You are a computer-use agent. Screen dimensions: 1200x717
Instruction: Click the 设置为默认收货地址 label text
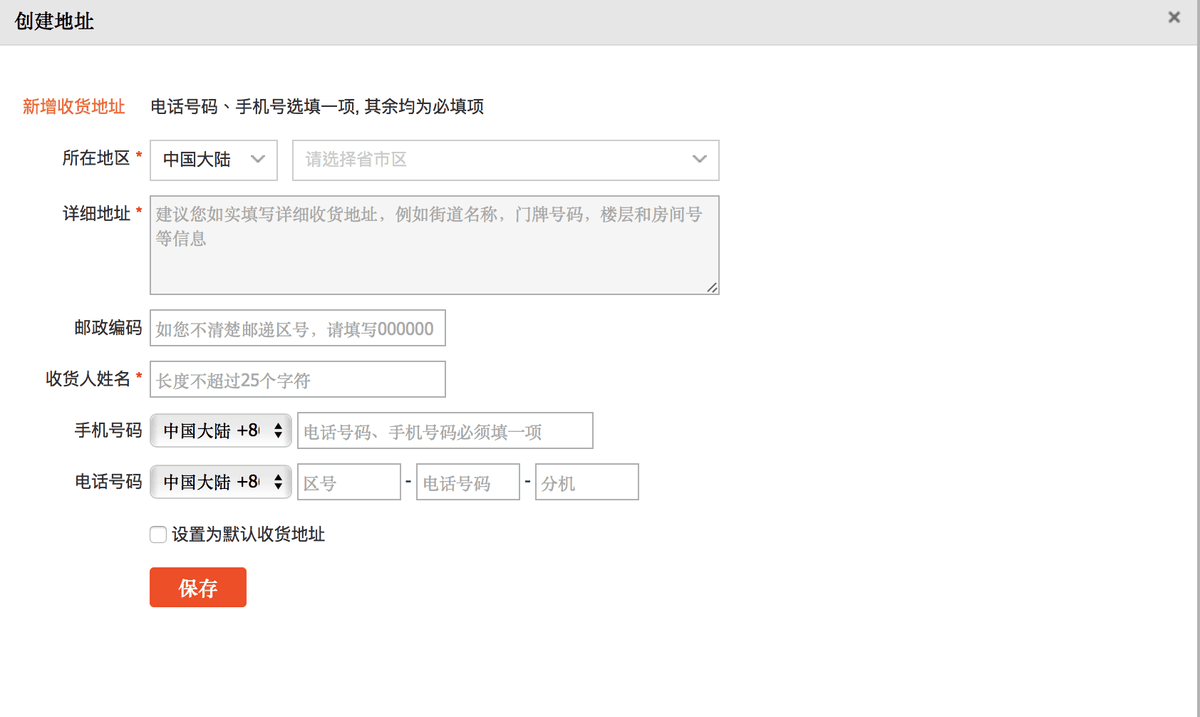tap(248, 535)
